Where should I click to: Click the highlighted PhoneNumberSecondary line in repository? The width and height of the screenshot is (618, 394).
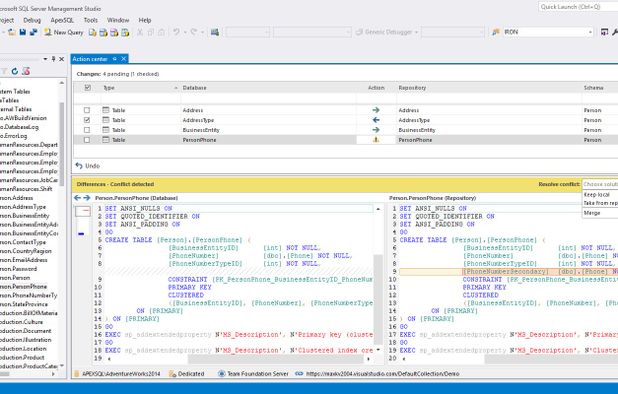tap(508, 271)
